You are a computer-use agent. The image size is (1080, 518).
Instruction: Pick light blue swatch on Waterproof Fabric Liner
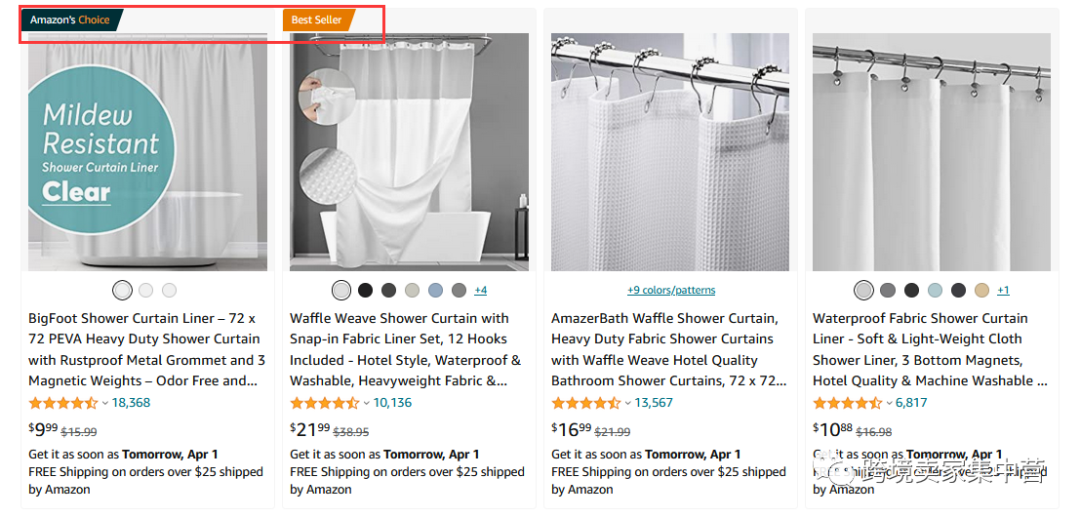pyautogui.click(x=935, y=290)
